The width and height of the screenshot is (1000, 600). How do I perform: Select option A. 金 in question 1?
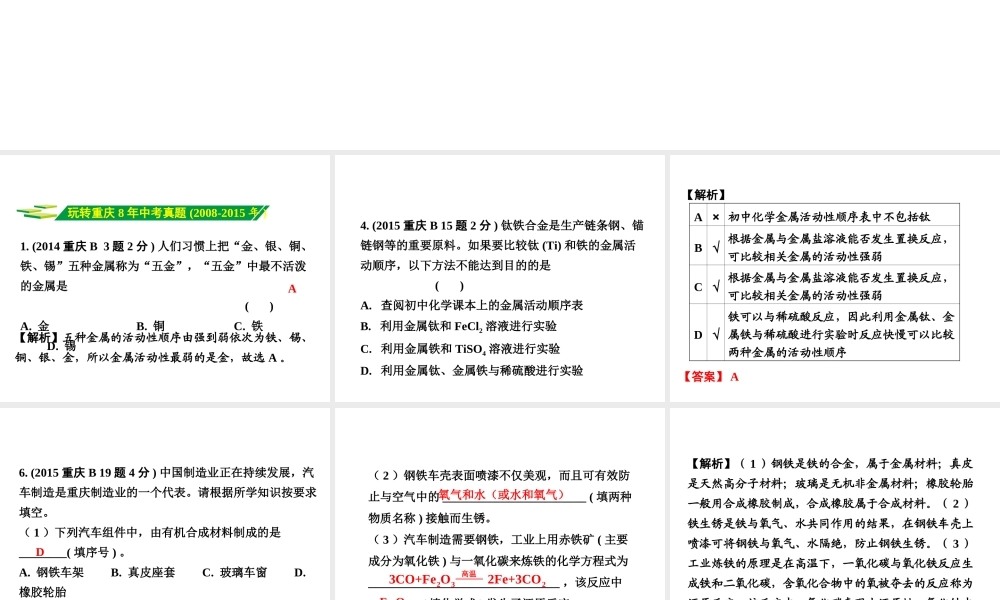34,326
